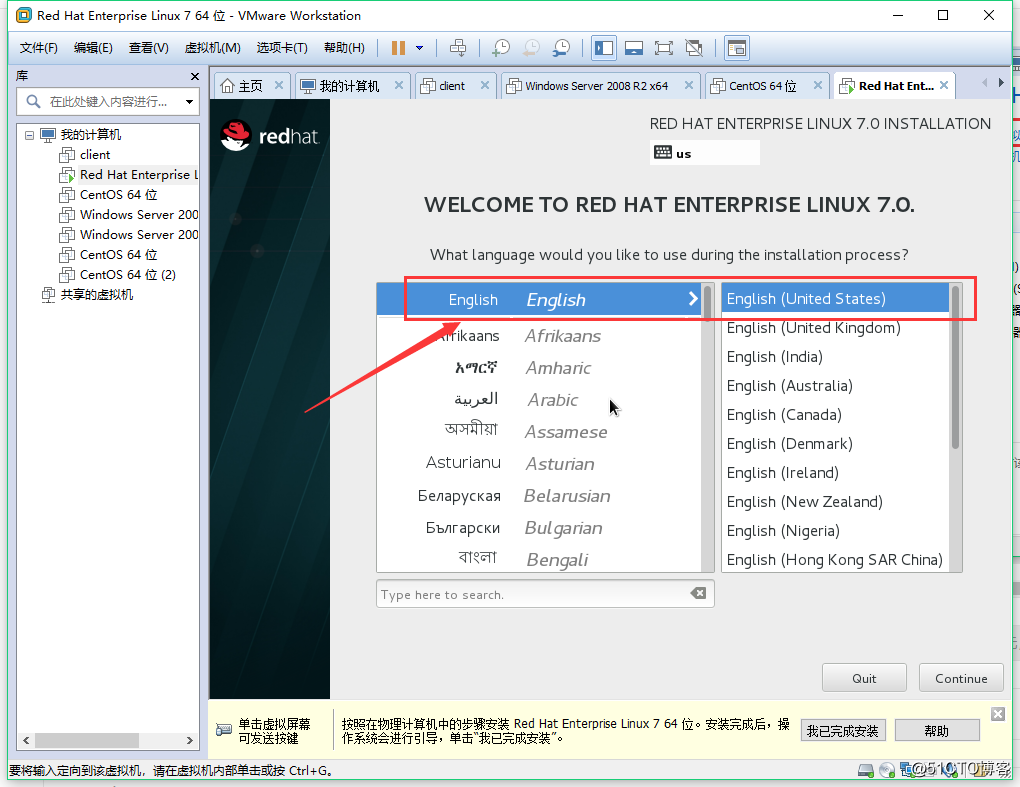Click the pause virtual machine icon
The image size is (1020, 787).
[398, 47]
